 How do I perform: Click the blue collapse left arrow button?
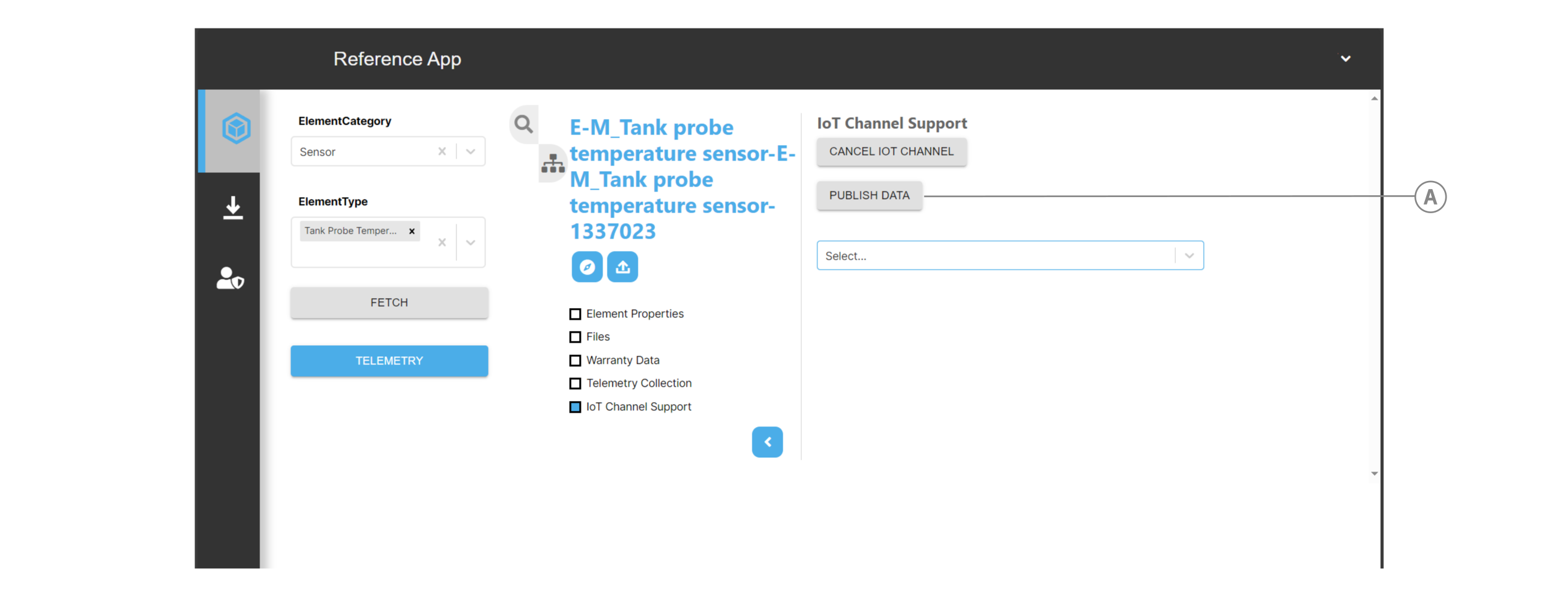point(767,442)
